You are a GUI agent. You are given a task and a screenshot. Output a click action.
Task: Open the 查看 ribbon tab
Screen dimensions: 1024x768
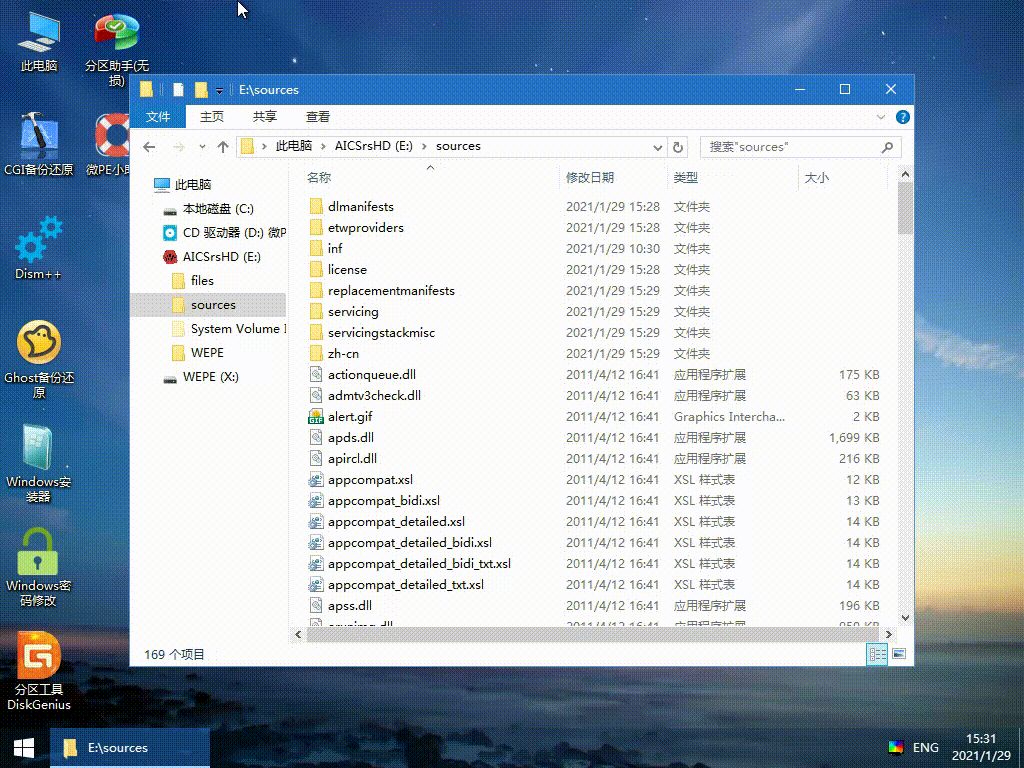318,117
